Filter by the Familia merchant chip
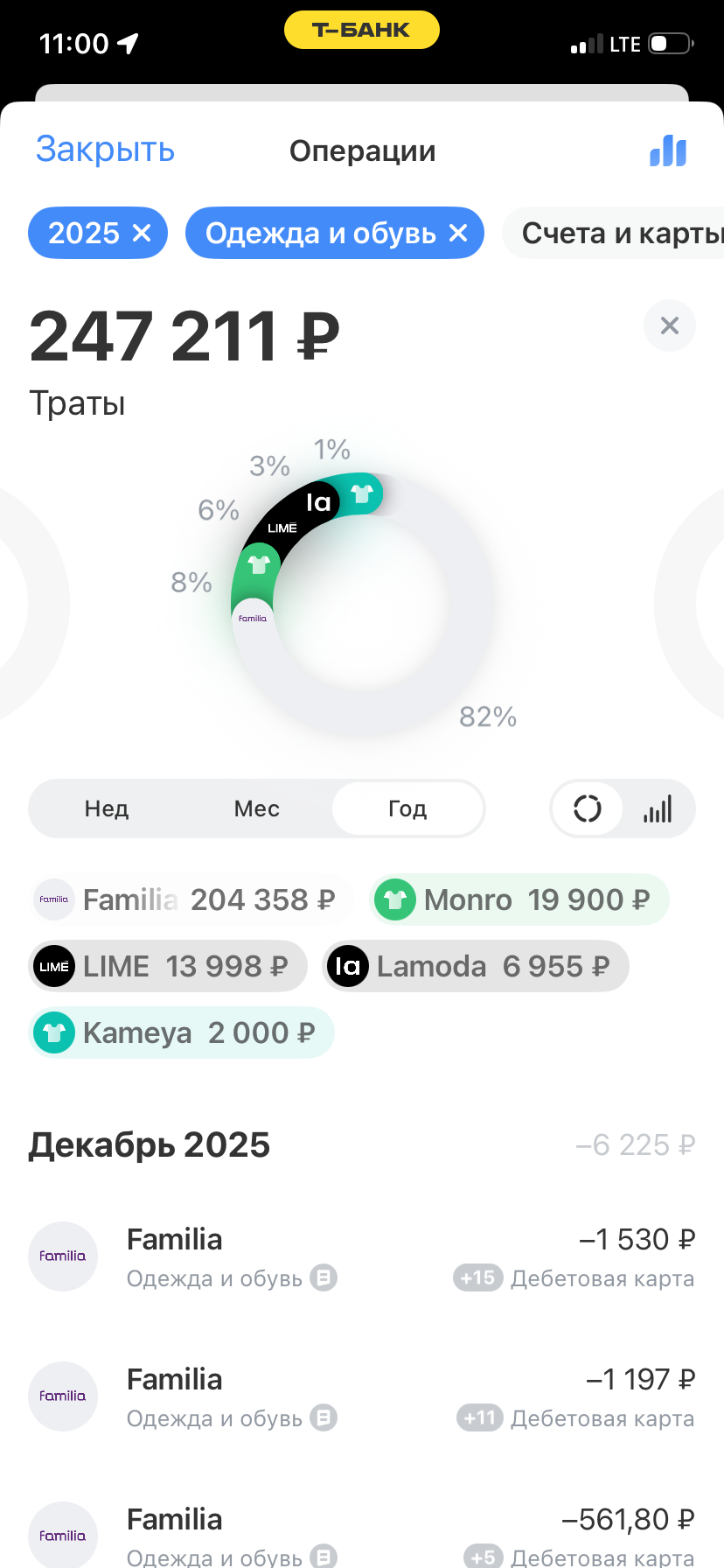 (185, 899)
